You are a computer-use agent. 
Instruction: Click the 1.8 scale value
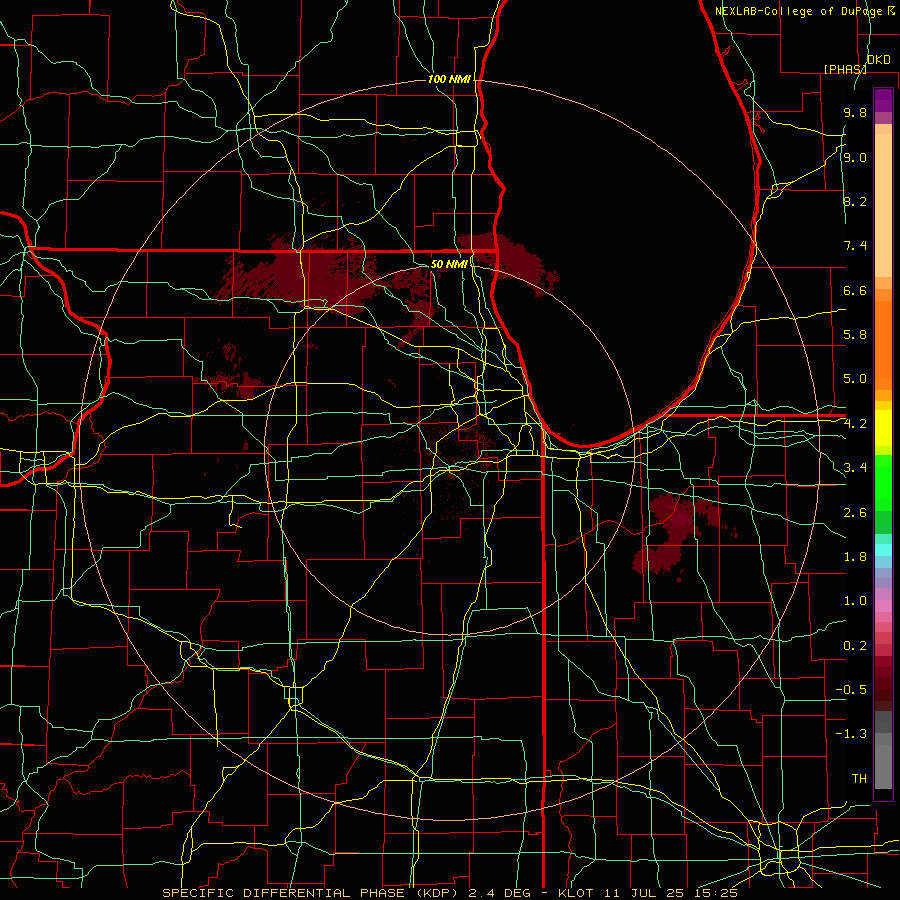click(855, 557)
